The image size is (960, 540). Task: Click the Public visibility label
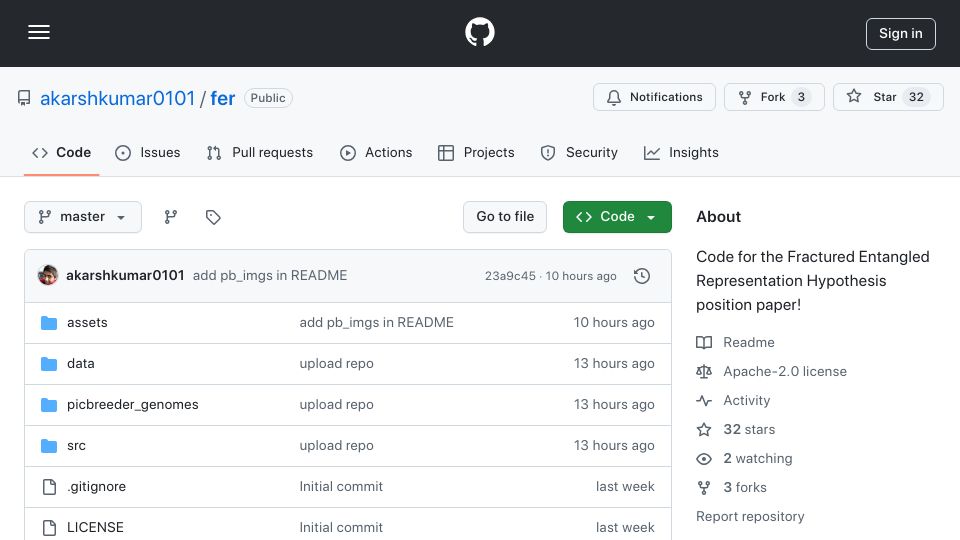coord(268,98)
